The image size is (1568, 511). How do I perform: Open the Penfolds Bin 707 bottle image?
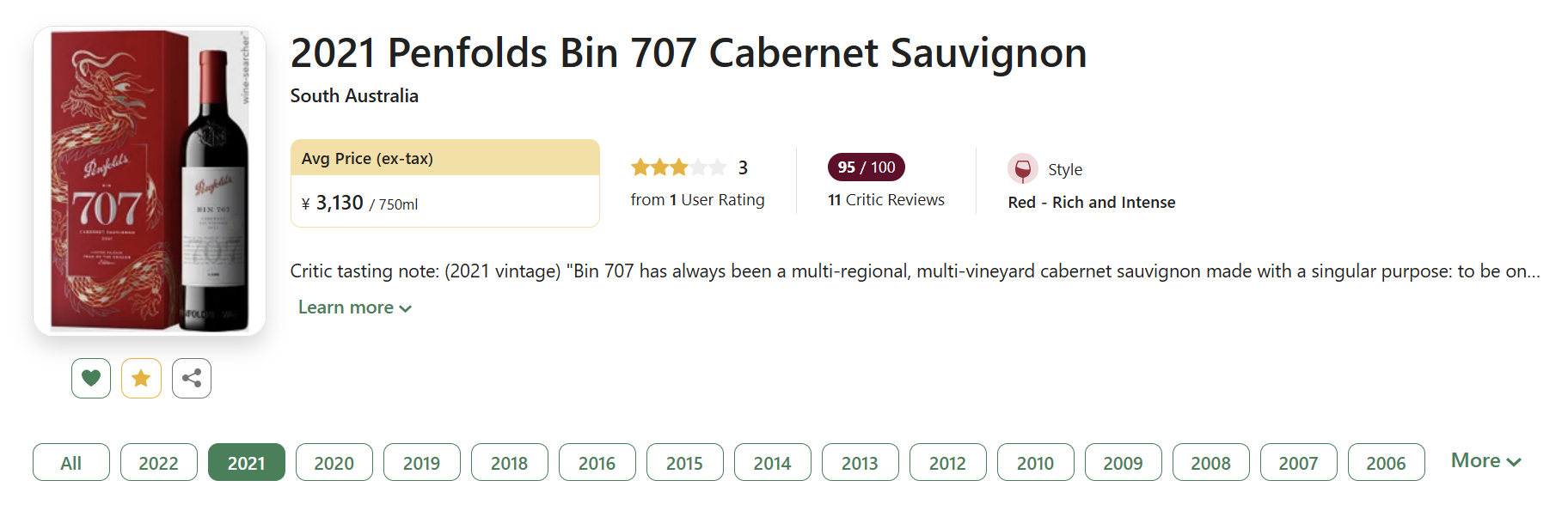tap(150, 180)
